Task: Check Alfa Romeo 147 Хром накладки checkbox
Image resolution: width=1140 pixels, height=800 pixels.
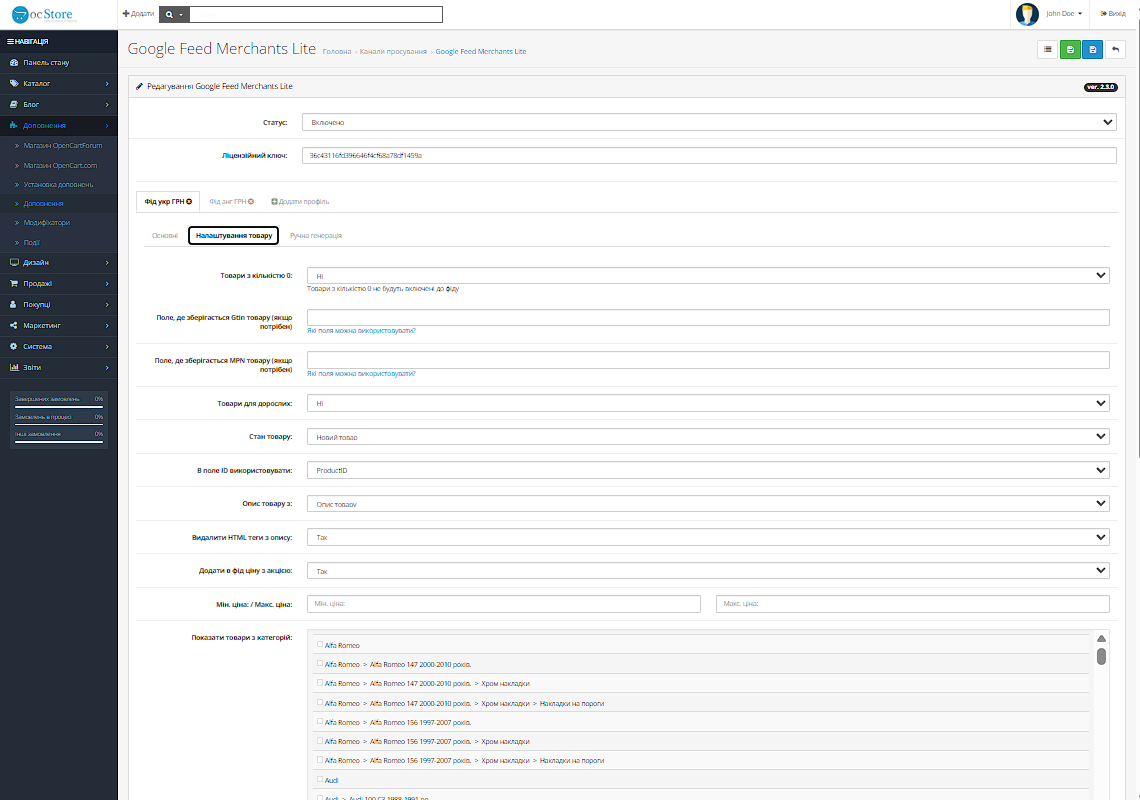Action: click(320, 682)
